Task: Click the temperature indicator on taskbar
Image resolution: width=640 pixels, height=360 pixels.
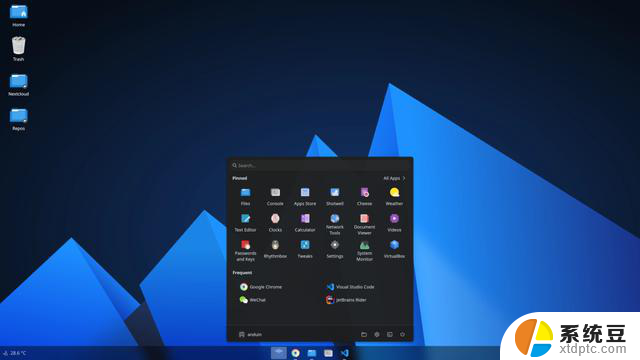Action: [15, 353]
